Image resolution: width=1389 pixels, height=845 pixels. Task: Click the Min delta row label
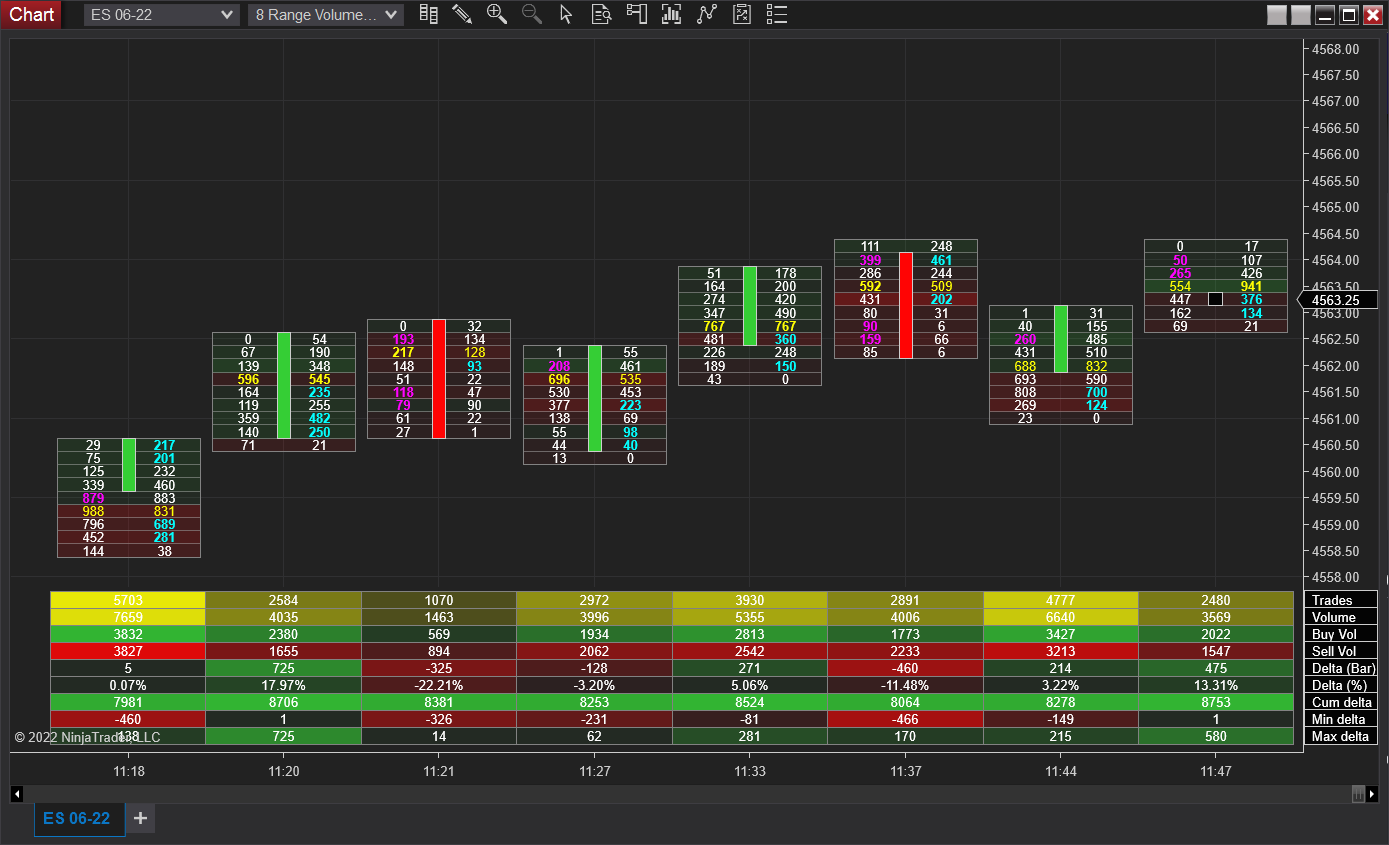pyautogui.click(x=1339, y=719)
